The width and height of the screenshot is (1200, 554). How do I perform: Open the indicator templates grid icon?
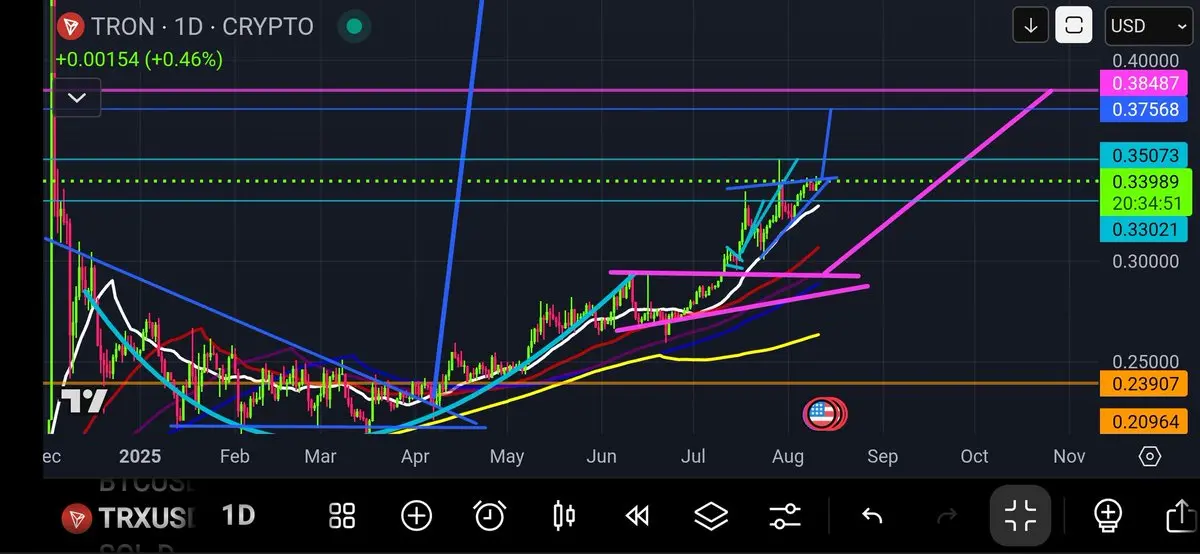tap(342, 516)
